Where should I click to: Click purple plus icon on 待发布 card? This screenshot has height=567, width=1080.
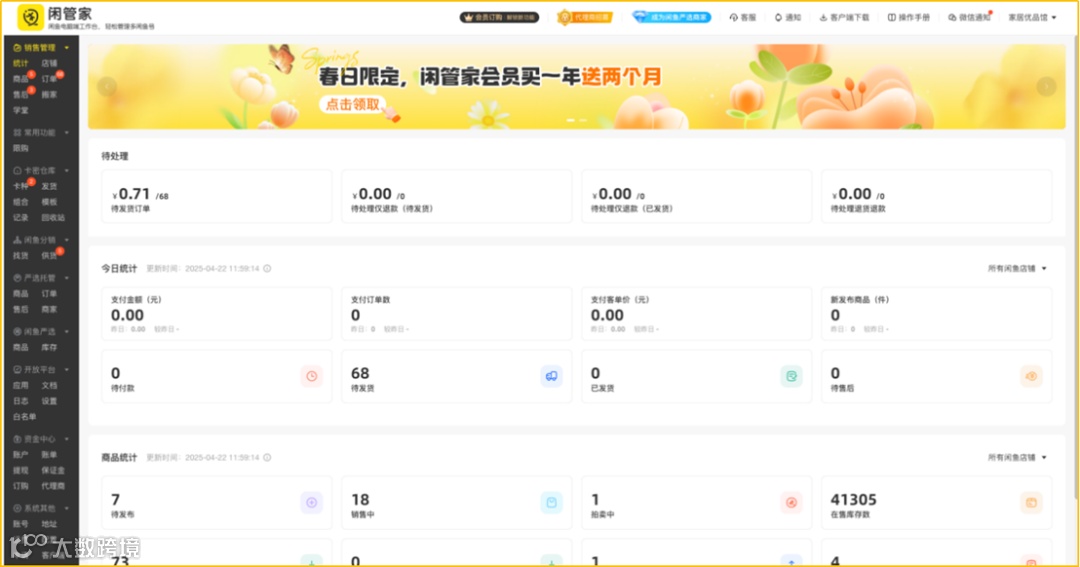coord(311,502)
